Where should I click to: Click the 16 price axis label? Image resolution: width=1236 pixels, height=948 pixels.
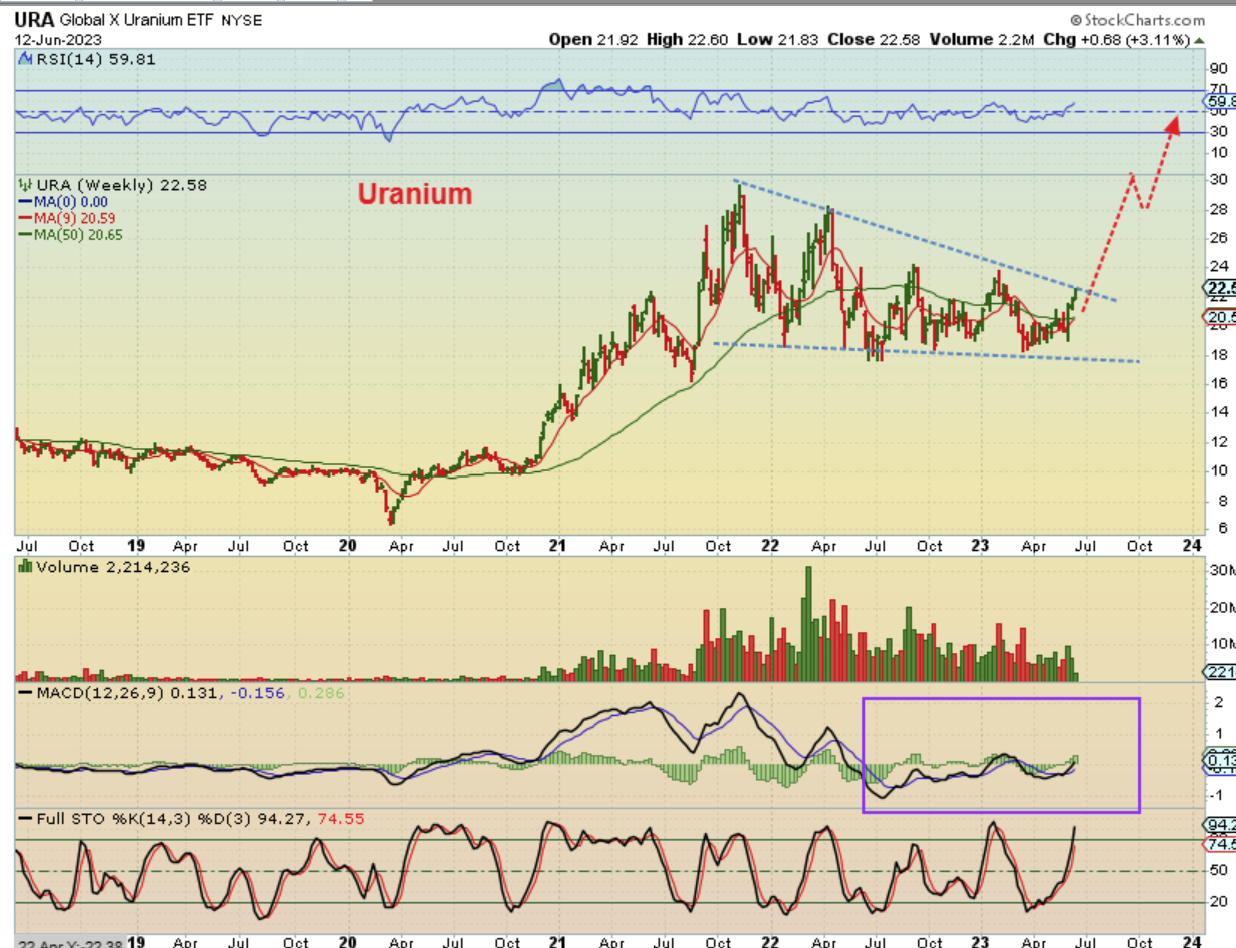(x=1217, y=383)
